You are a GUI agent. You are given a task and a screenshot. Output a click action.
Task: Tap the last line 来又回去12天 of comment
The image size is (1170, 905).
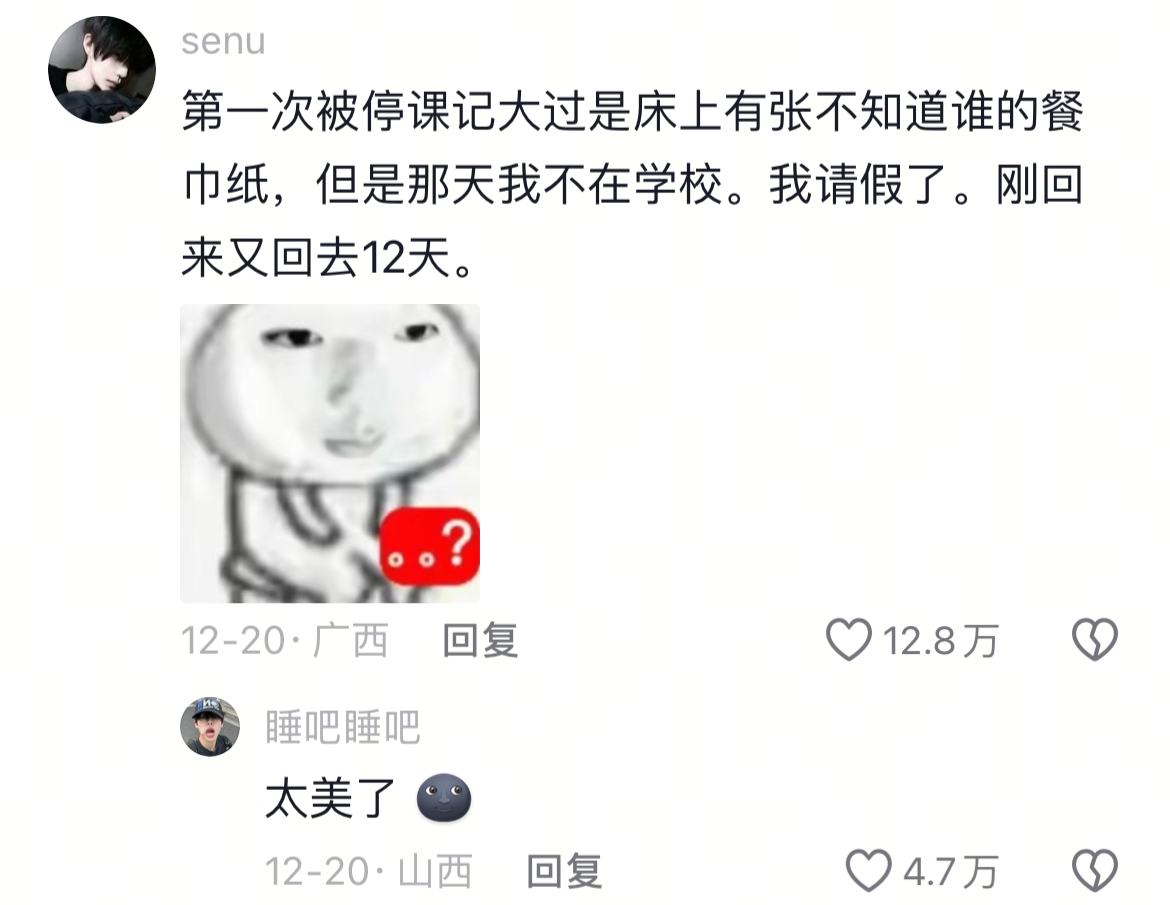tap(327, 259)
